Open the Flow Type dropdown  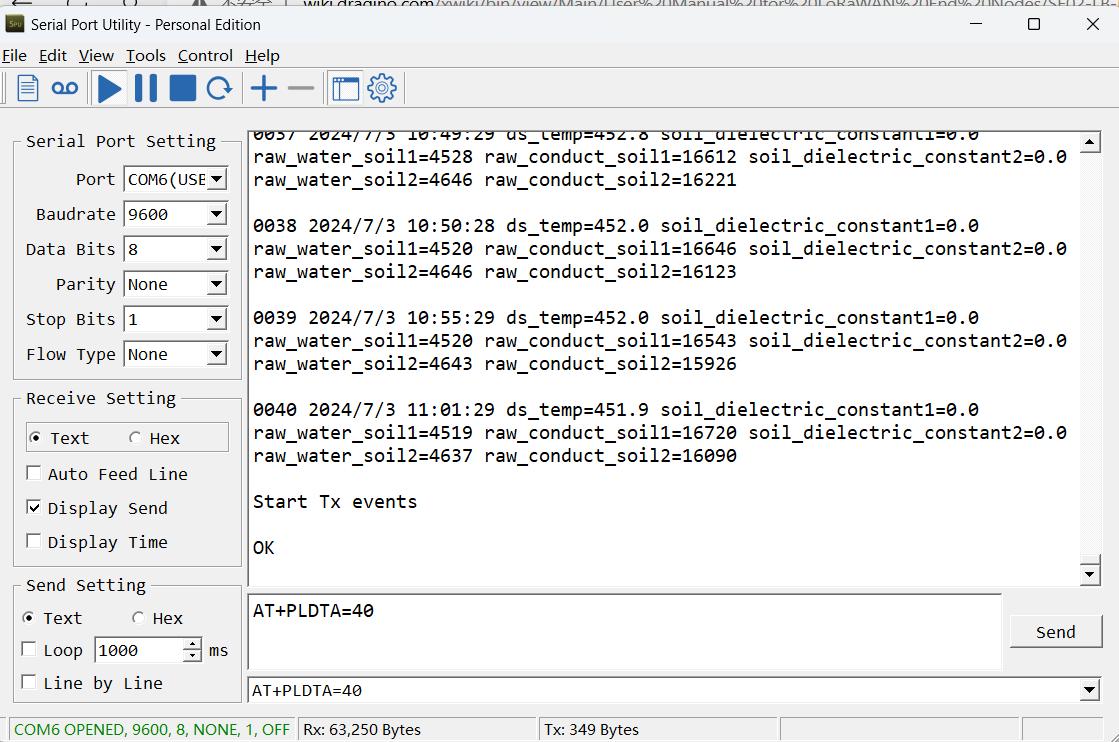(x=217, y=354)
